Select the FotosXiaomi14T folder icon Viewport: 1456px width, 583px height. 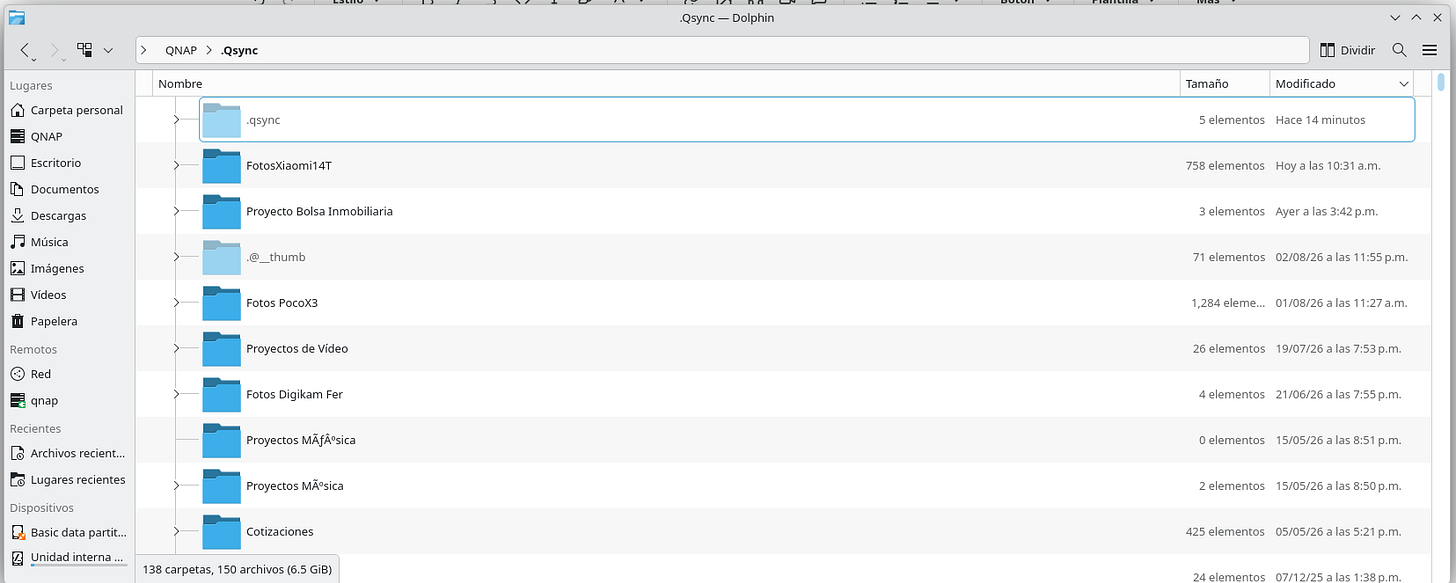[221, 166]
